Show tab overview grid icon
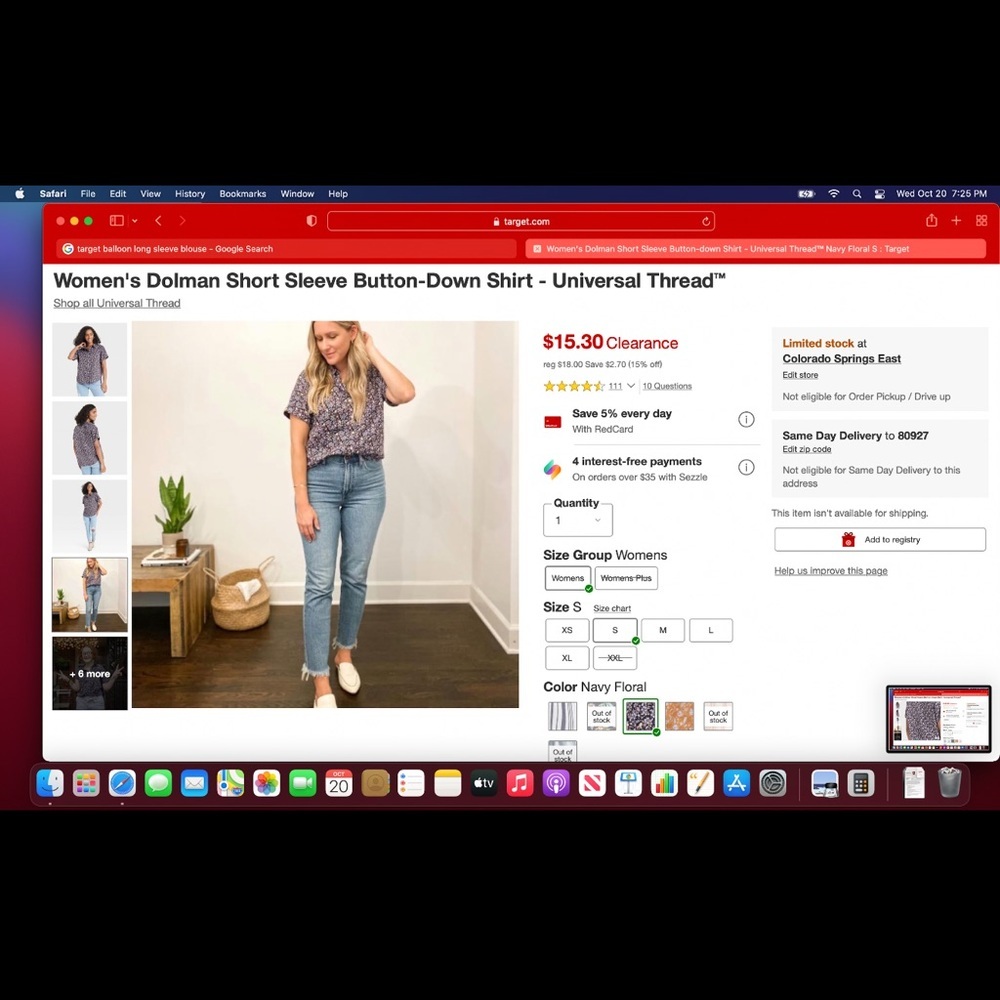Viewport: 1000px width, 1000px height. click(982, 221)
